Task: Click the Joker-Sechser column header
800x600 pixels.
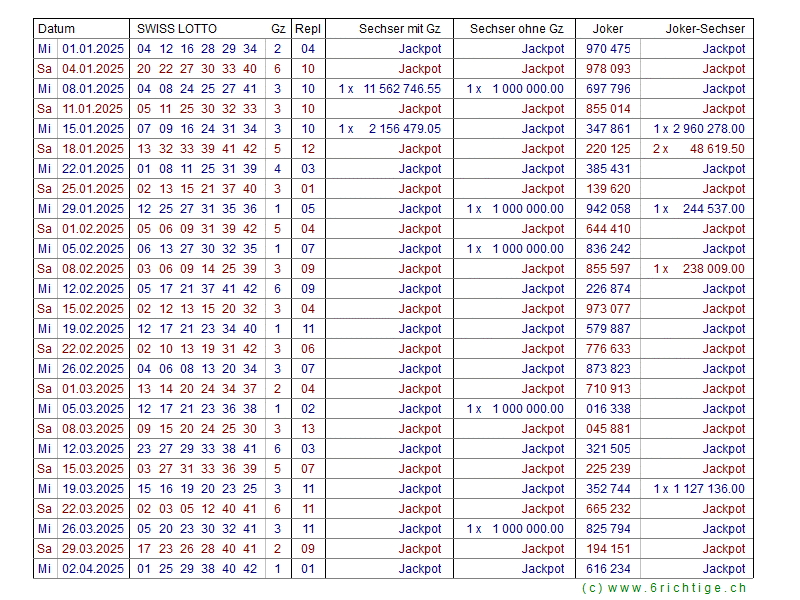Action: 705,29
